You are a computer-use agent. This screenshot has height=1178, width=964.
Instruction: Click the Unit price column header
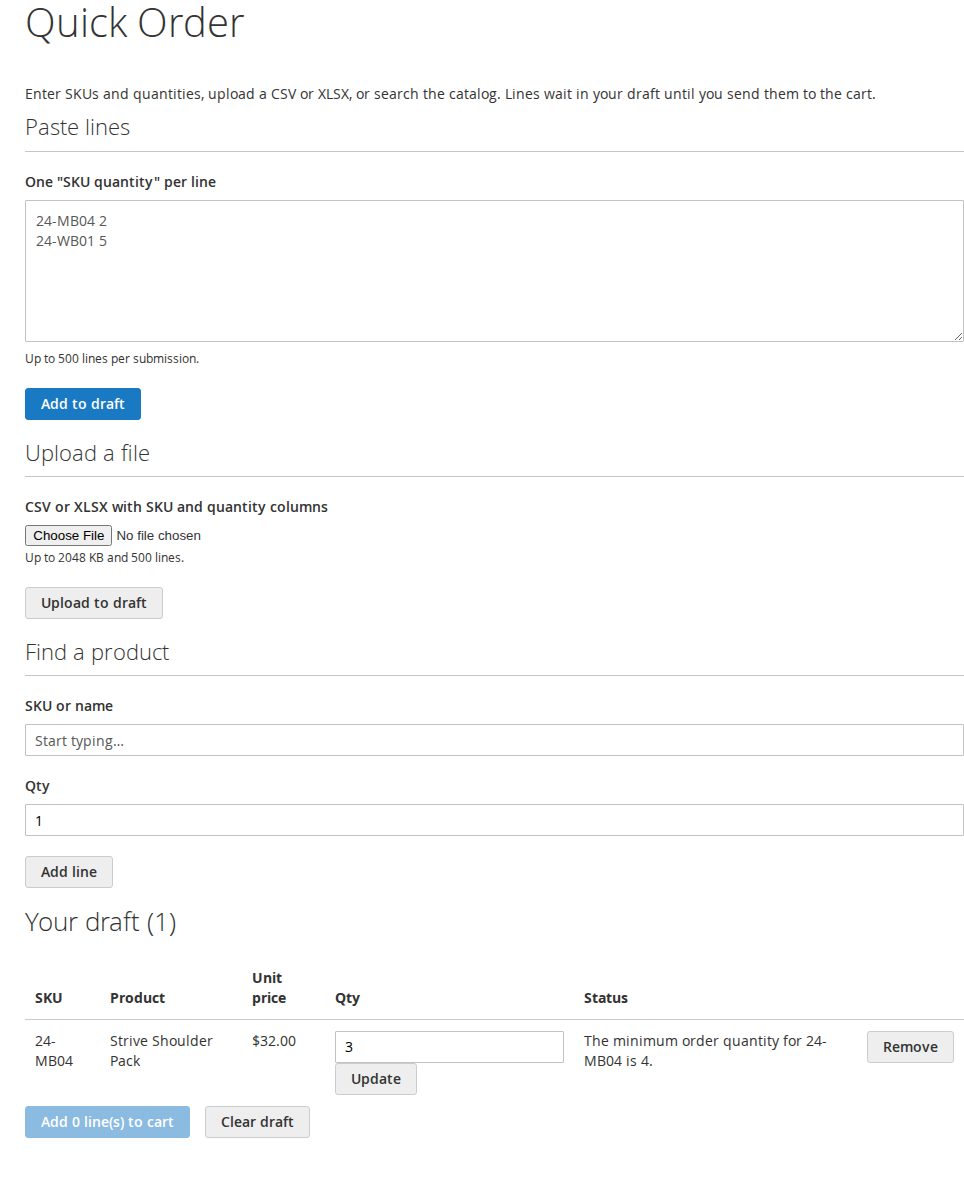pyautogui.click(x=269, y=987)
